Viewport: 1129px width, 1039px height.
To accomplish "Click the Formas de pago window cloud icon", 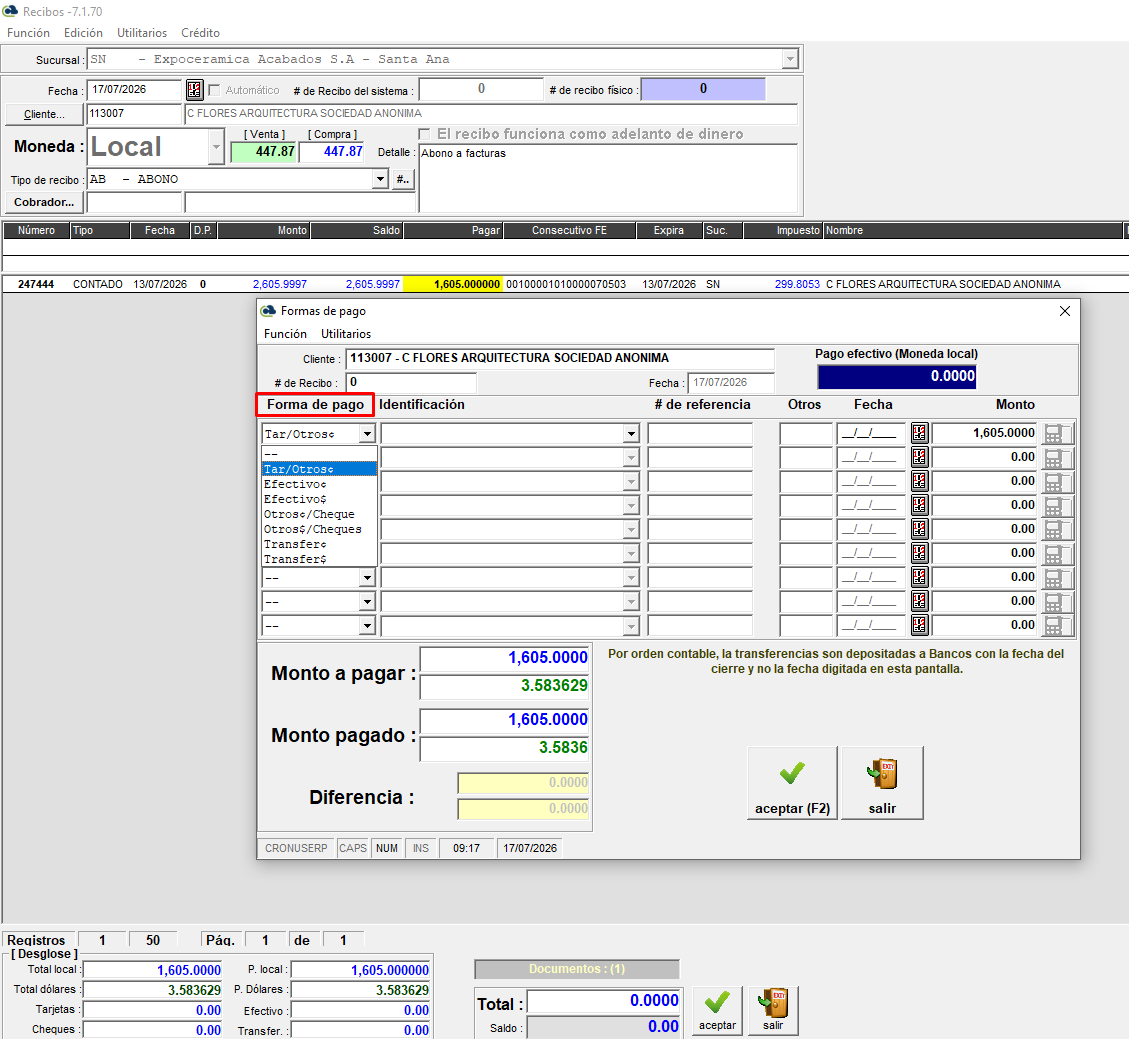I will (269, 310).
